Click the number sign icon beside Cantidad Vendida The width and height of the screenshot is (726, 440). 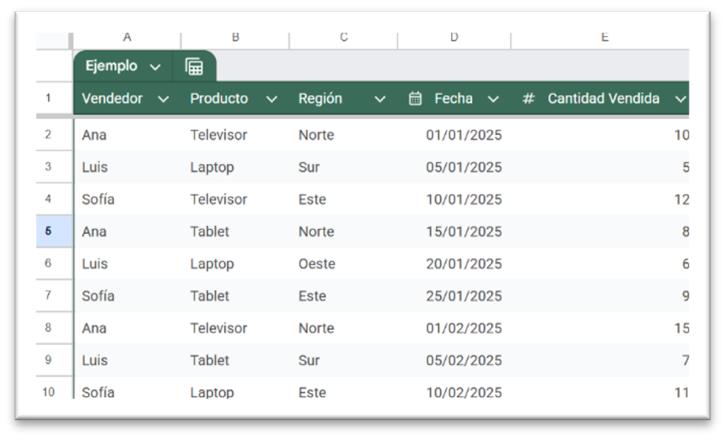(x=529, y=99)
